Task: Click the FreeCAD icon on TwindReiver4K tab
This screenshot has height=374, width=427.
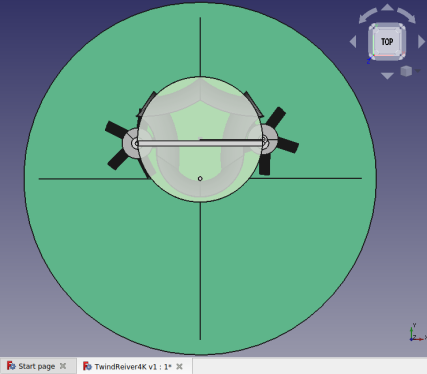Action: tap(87, 366)
